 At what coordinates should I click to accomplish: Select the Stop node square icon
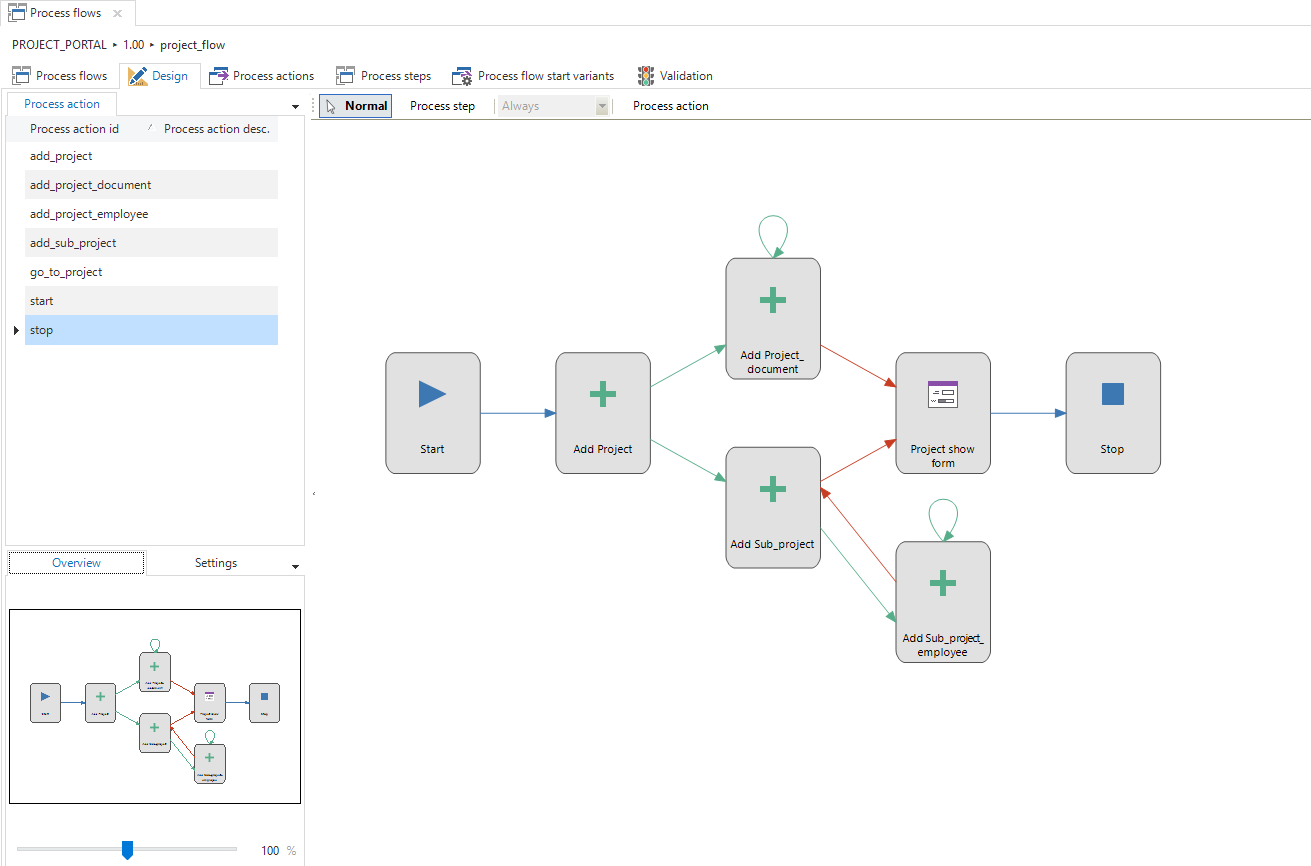click(1112, 394)
